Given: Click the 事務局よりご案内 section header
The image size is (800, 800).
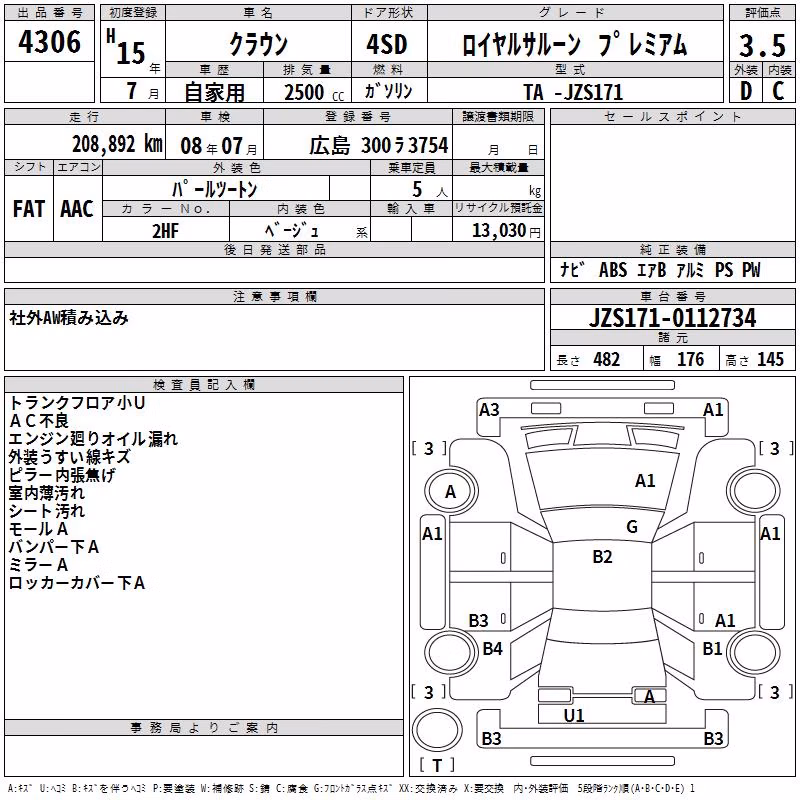Looking at the screenshot, I should click(x=204, y=728).
